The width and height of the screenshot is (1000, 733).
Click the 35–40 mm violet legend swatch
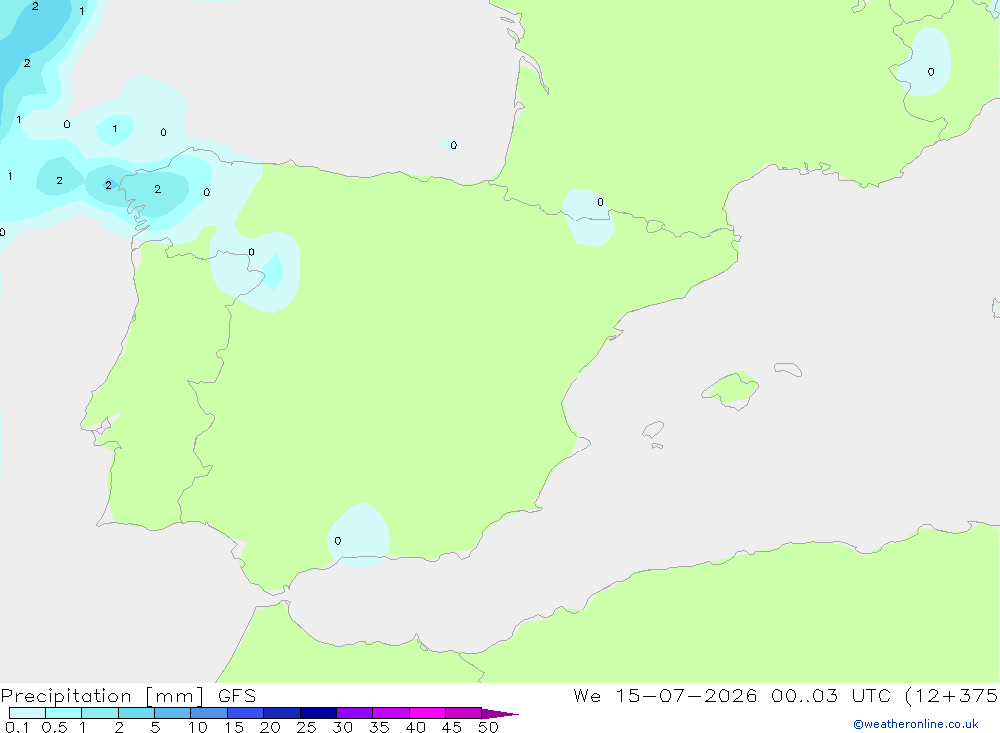pos(391,713)
